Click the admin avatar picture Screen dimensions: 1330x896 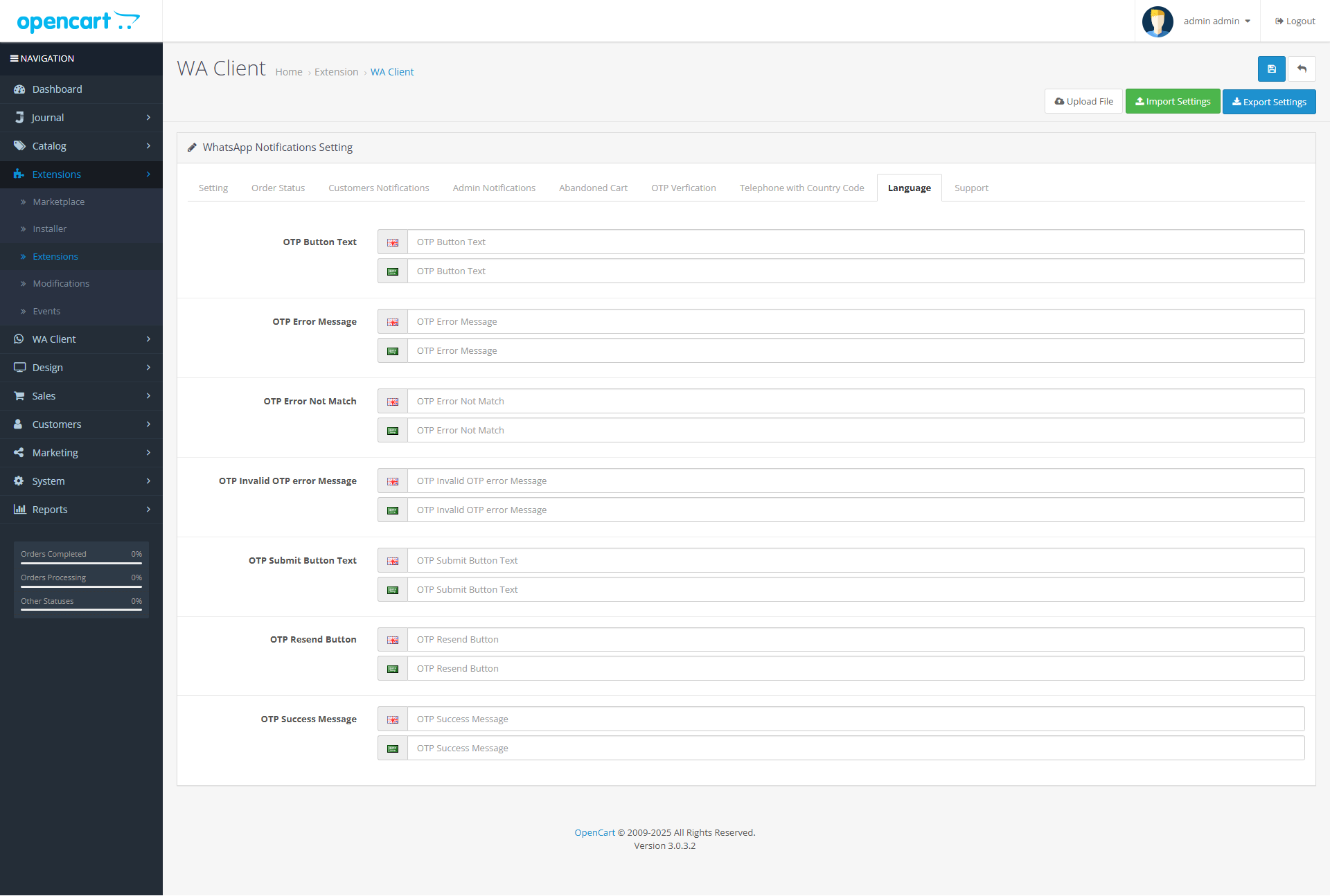(x=1157, y=21)
